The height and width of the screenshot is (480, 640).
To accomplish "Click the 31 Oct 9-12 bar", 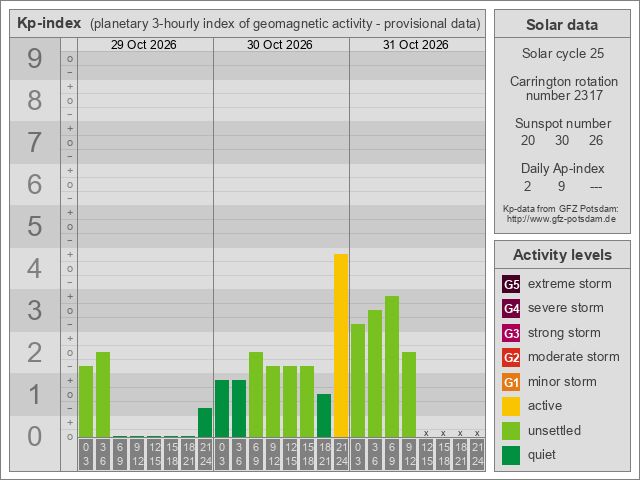I will [x=409, y=394].
